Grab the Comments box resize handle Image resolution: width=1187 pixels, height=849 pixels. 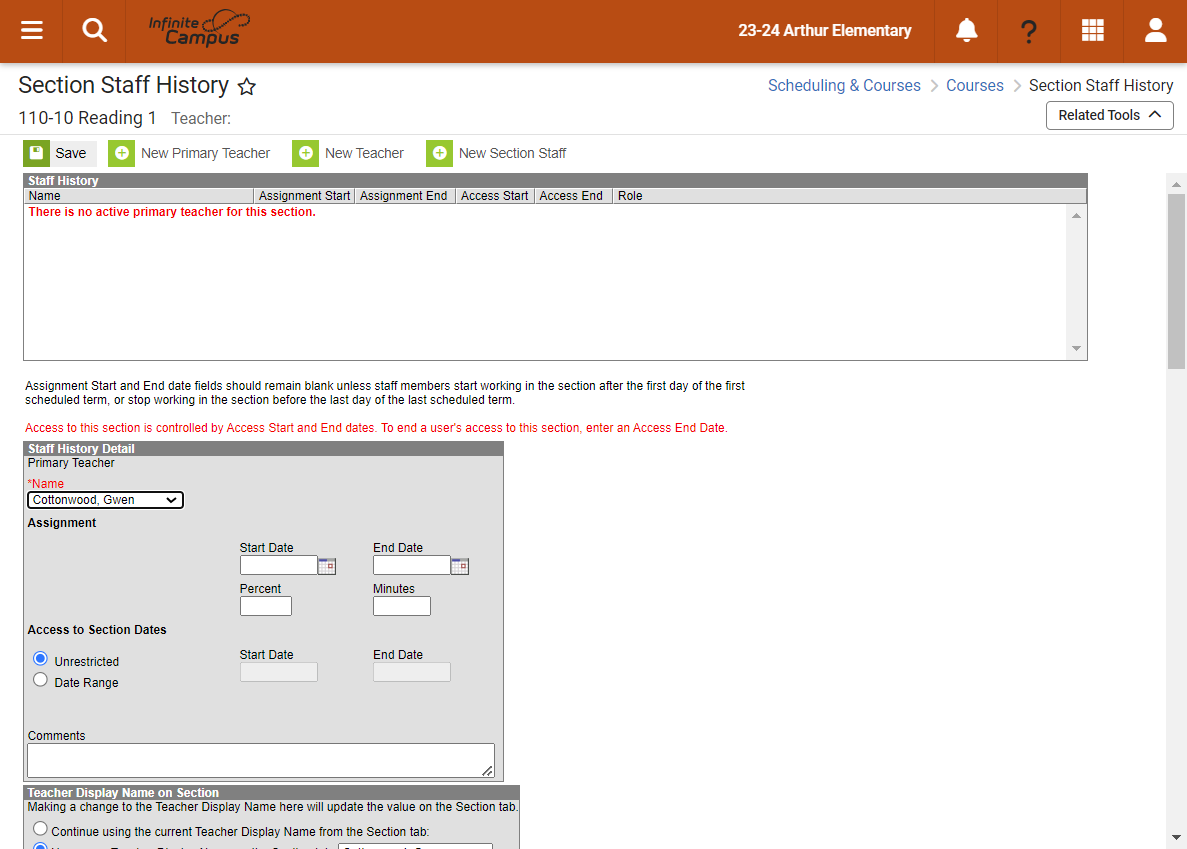[488, 770]
